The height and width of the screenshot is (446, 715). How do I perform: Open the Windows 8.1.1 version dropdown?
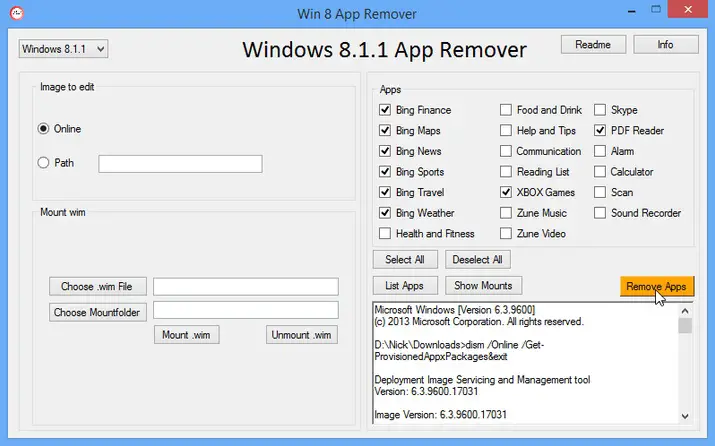pyautogui.click(x=63, y=49)
